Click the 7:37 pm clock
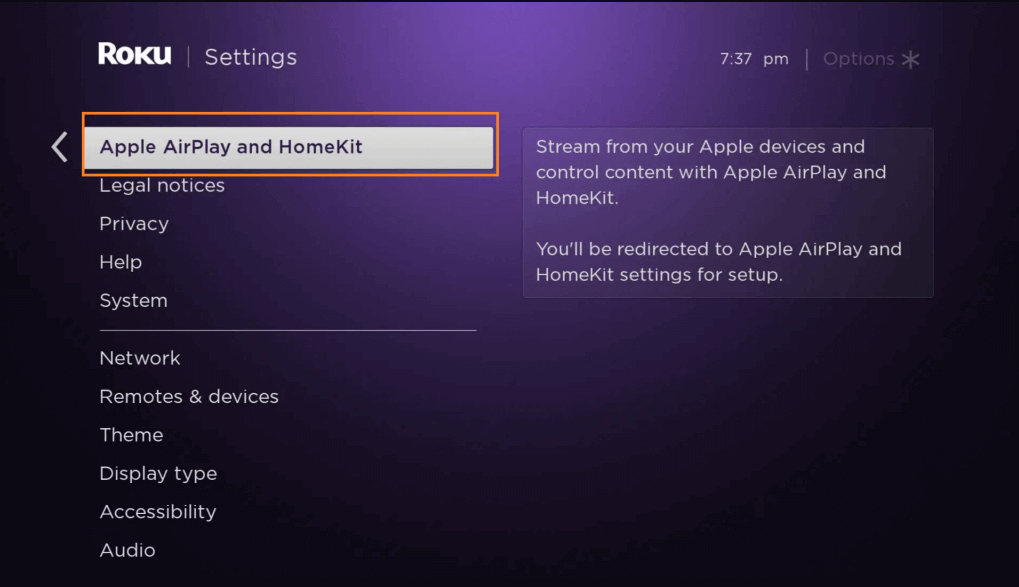1019x587 pixels. 754,59
